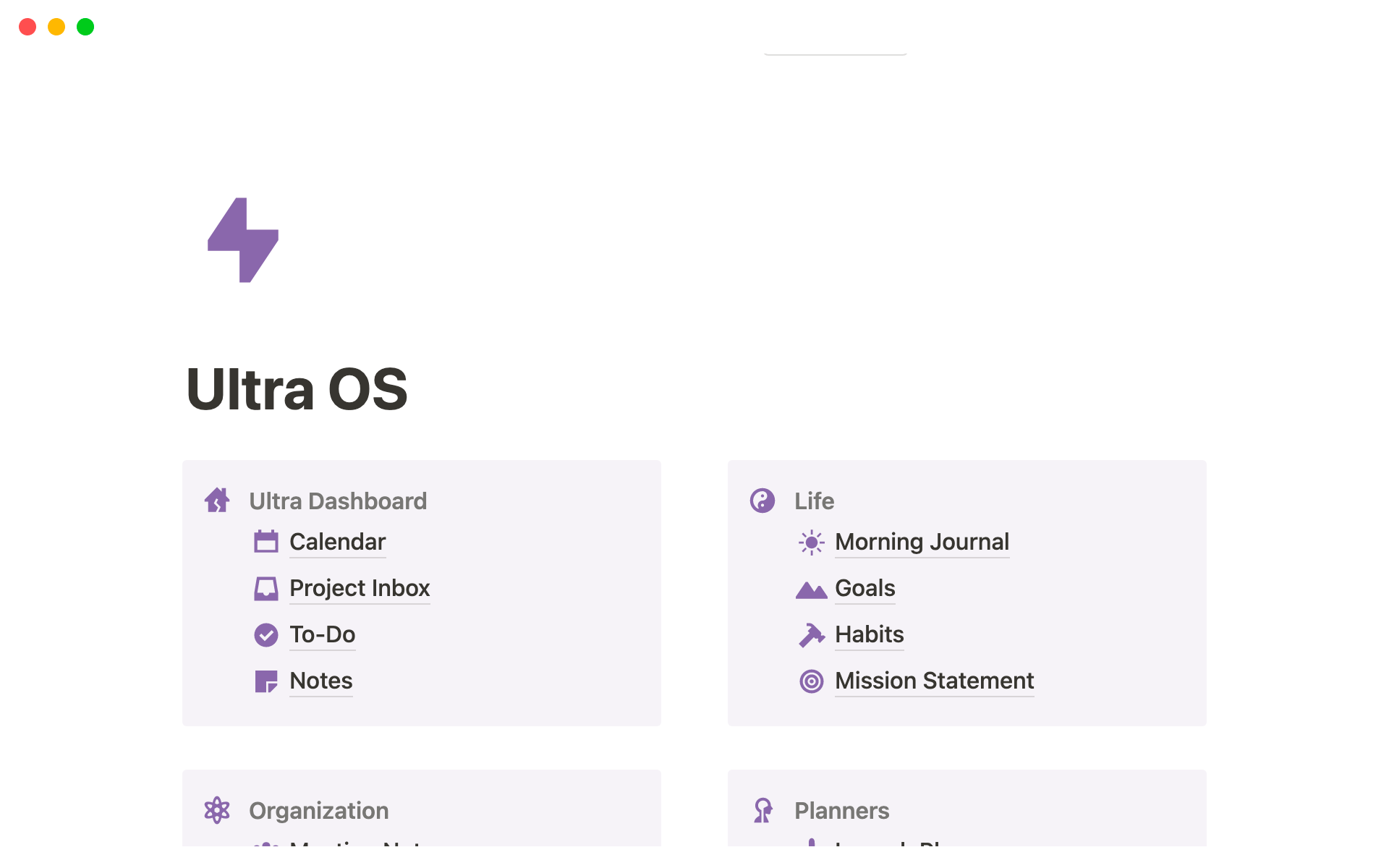The width and height of the screenshot is (1389, 868).
Task: Click the hammer icon beside Habits
Action: tap(812, 634)
